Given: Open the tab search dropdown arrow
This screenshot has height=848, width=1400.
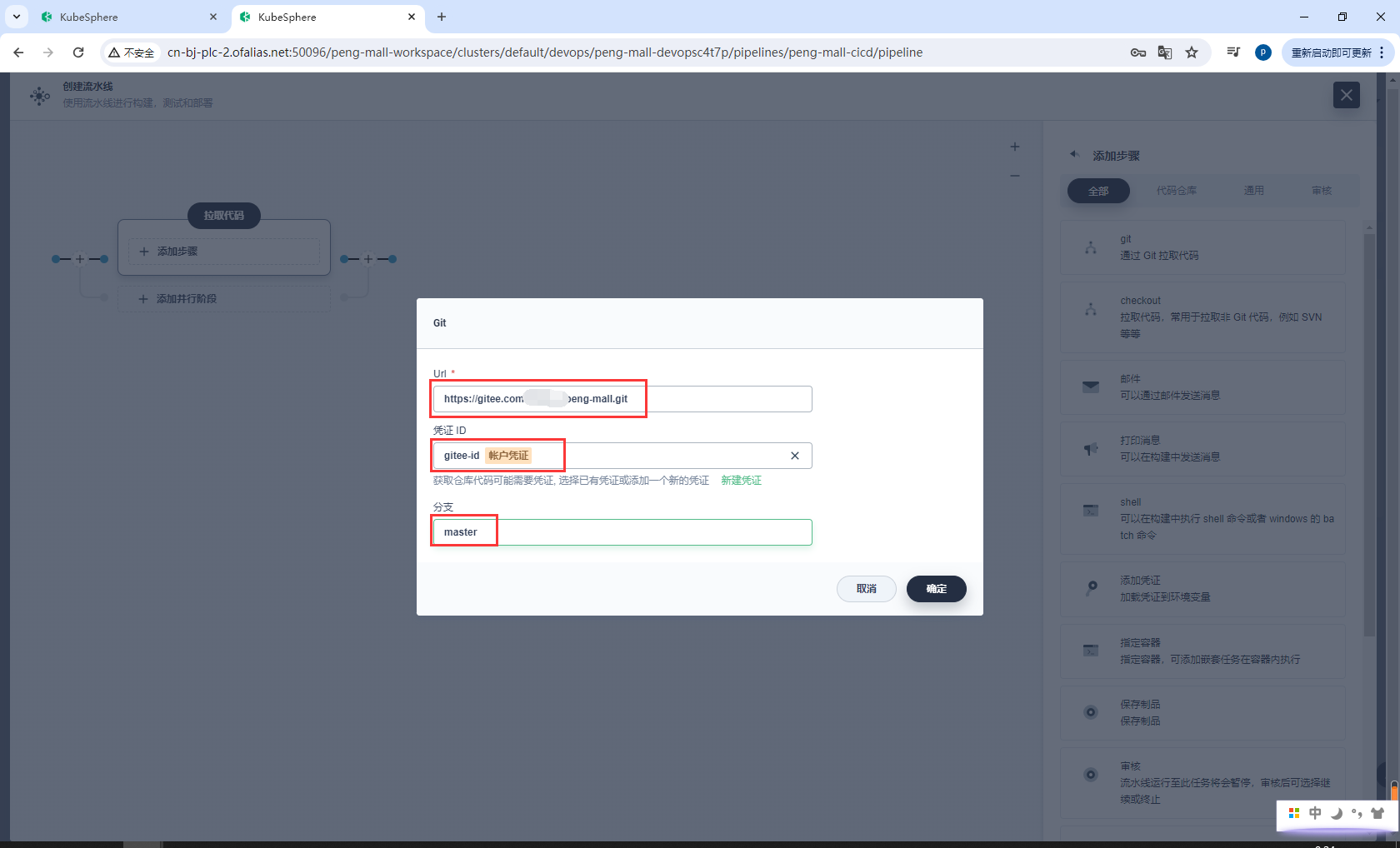Looking at the screenshot, I should [17, 17].
